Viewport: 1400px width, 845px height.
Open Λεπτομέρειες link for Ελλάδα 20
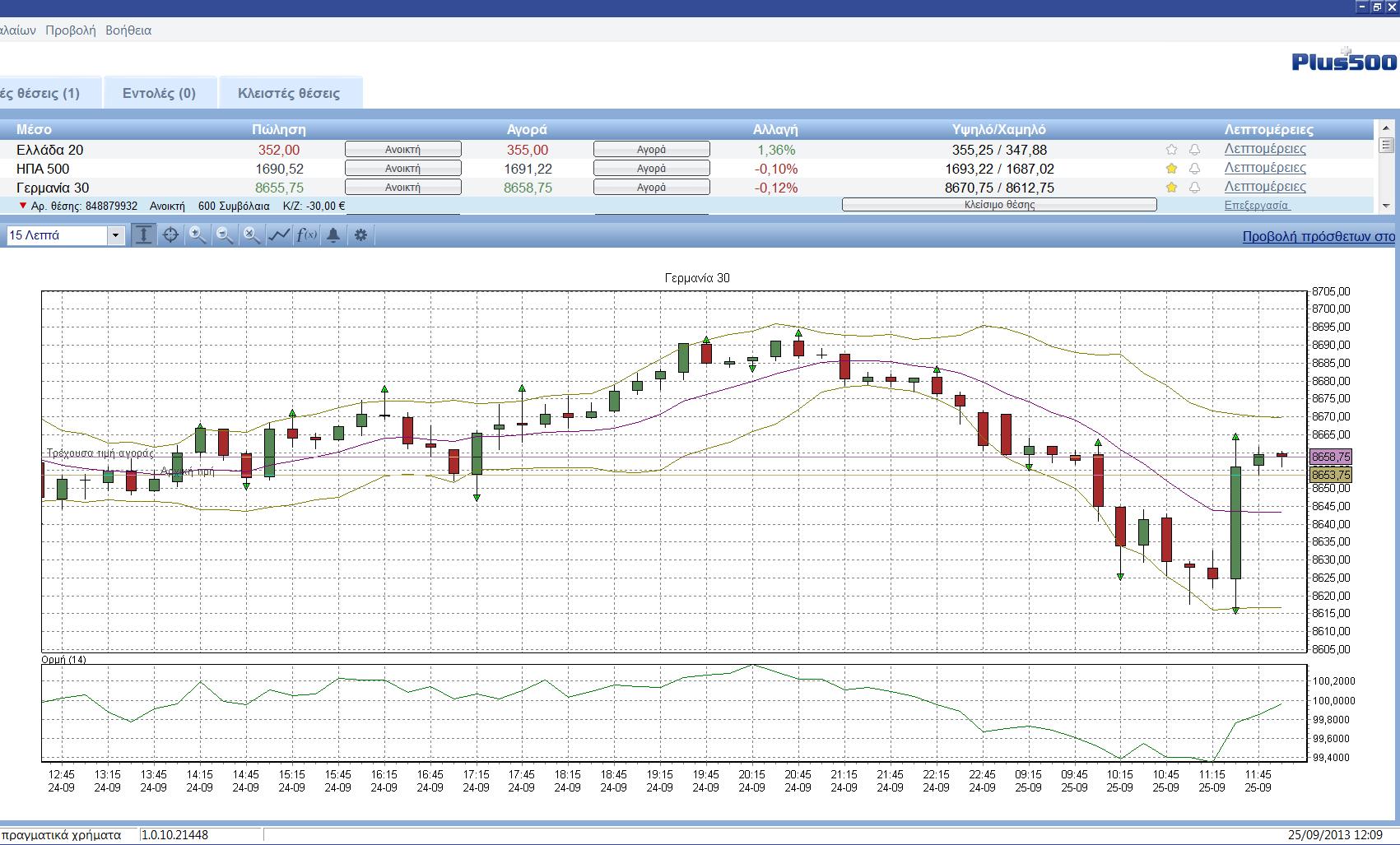click(1265, 149)
